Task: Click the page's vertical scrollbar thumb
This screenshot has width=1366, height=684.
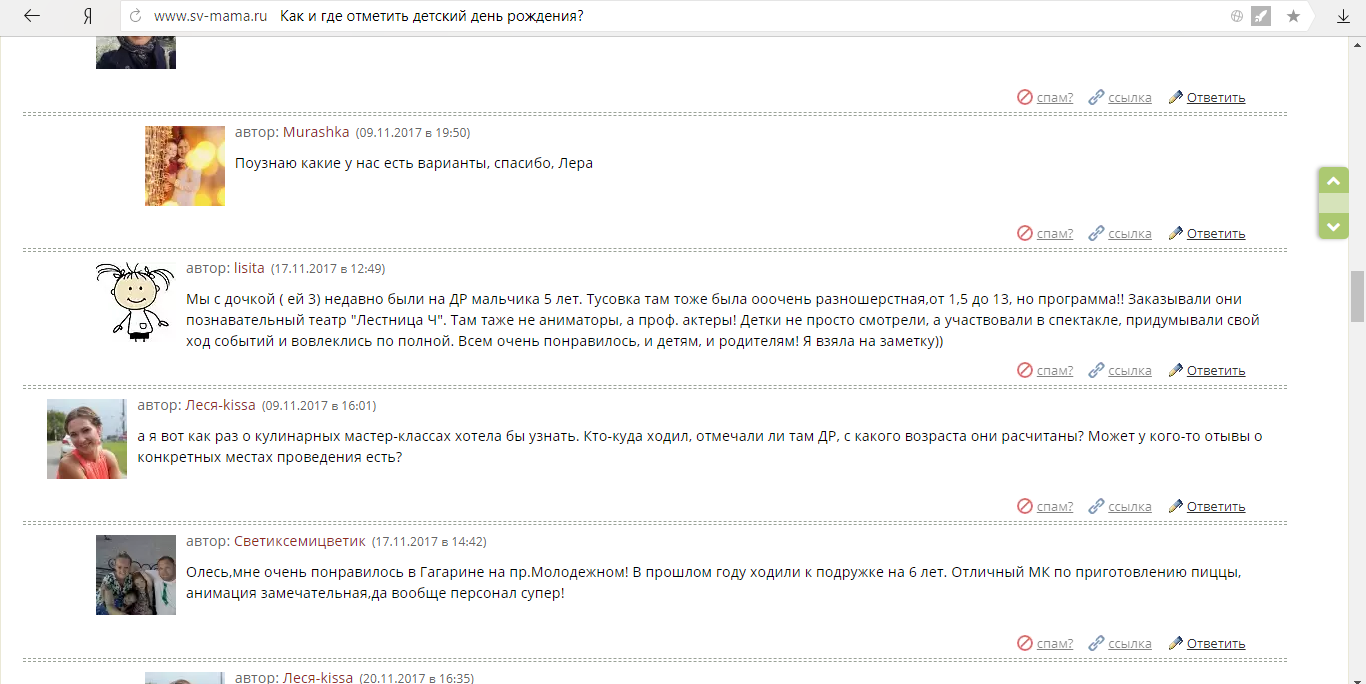Action: click(x=1358, y=296)
